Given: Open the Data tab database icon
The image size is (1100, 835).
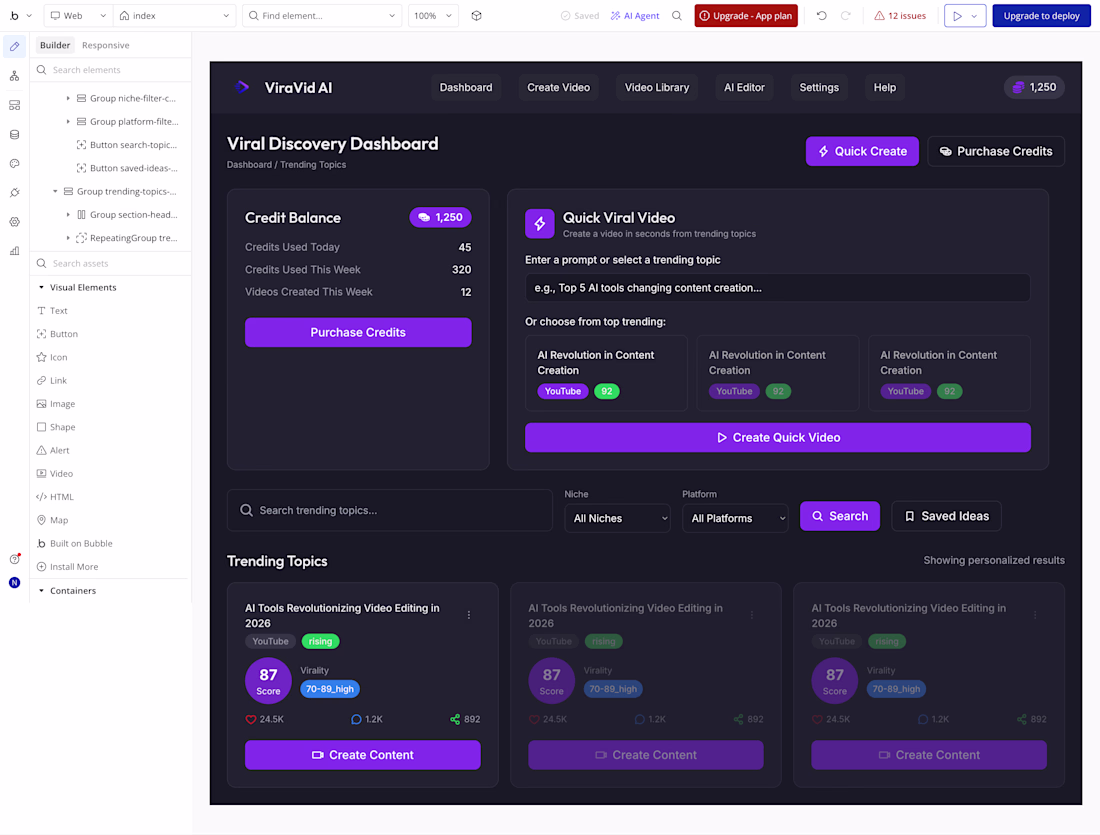Looking at the screenshot, I should 15,134.
